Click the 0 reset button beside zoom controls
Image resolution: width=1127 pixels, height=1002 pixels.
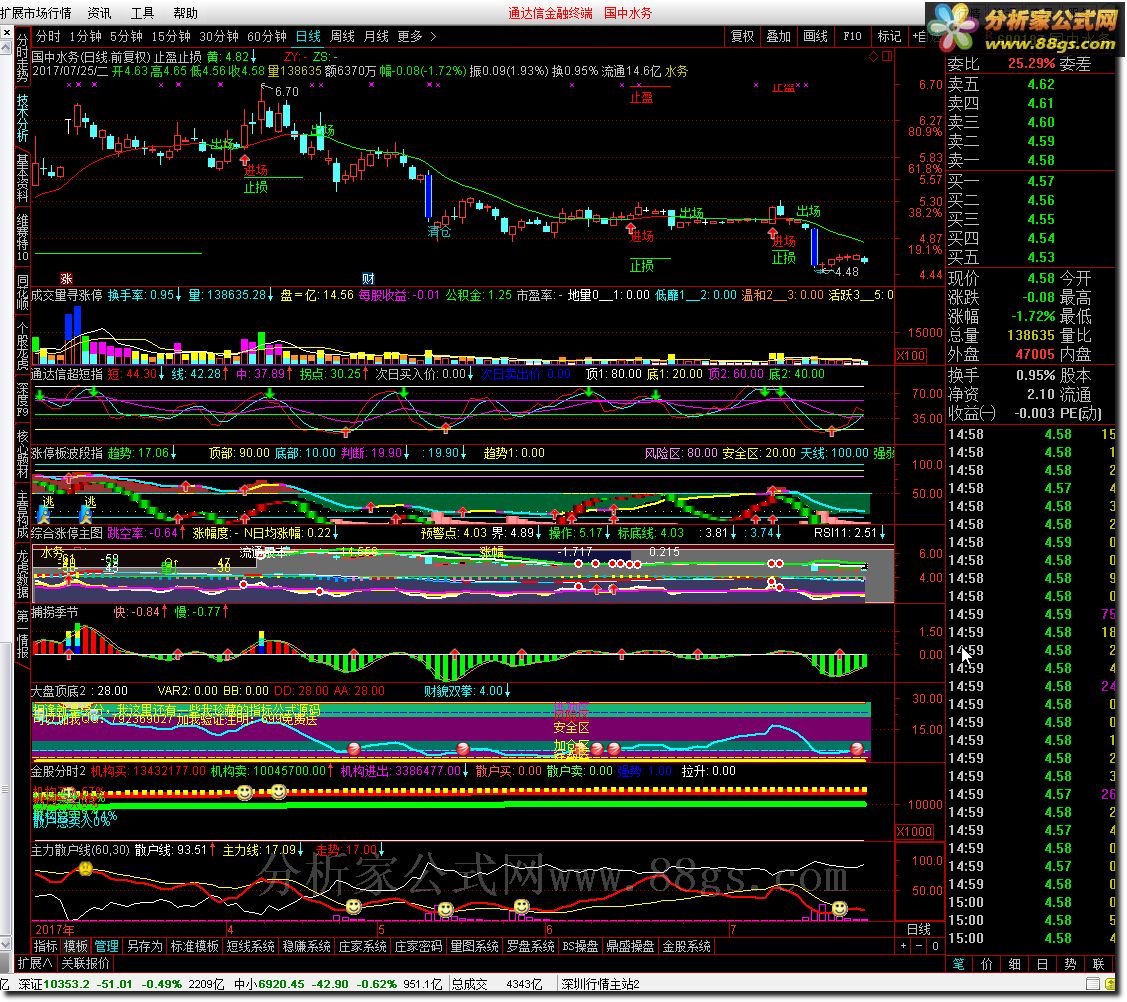pos(935,946)
